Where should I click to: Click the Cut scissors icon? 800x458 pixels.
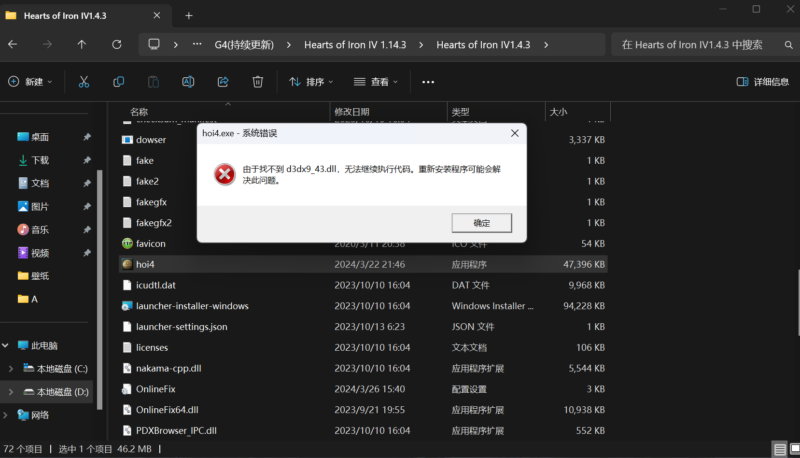[84, 82]
